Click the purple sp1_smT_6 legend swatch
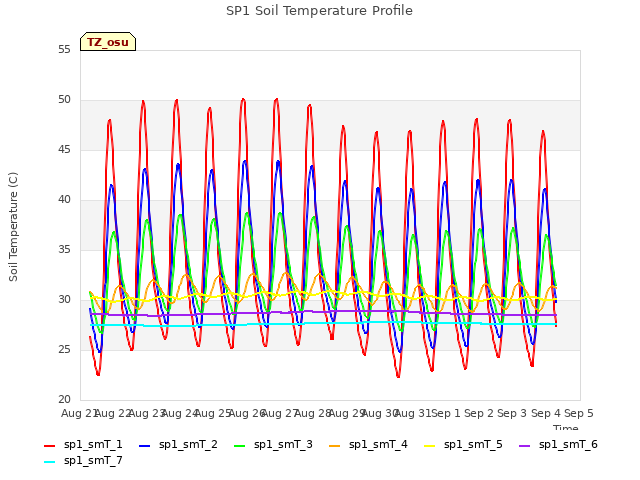The height and width of the screenshot is (480, 640). click(524, 446)
